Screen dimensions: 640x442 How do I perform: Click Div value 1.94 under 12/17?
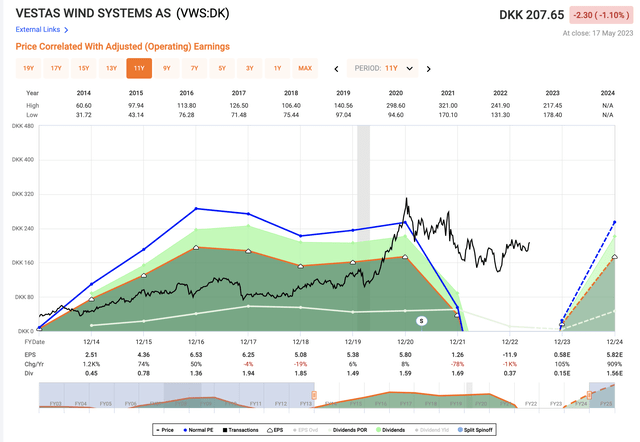248,373
